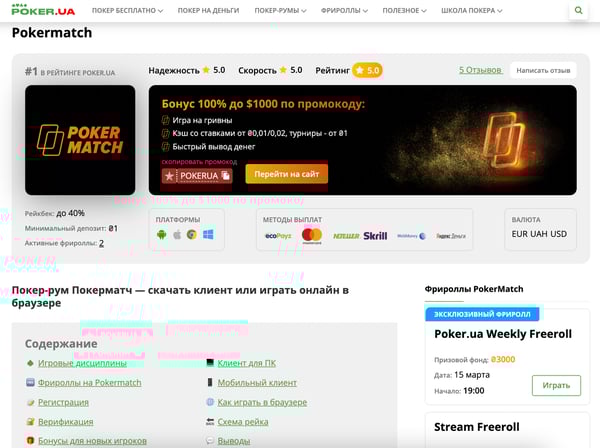Open active freerolls count link 2
The height and width of the screenshot is (448, 600).
click(101, 243)
